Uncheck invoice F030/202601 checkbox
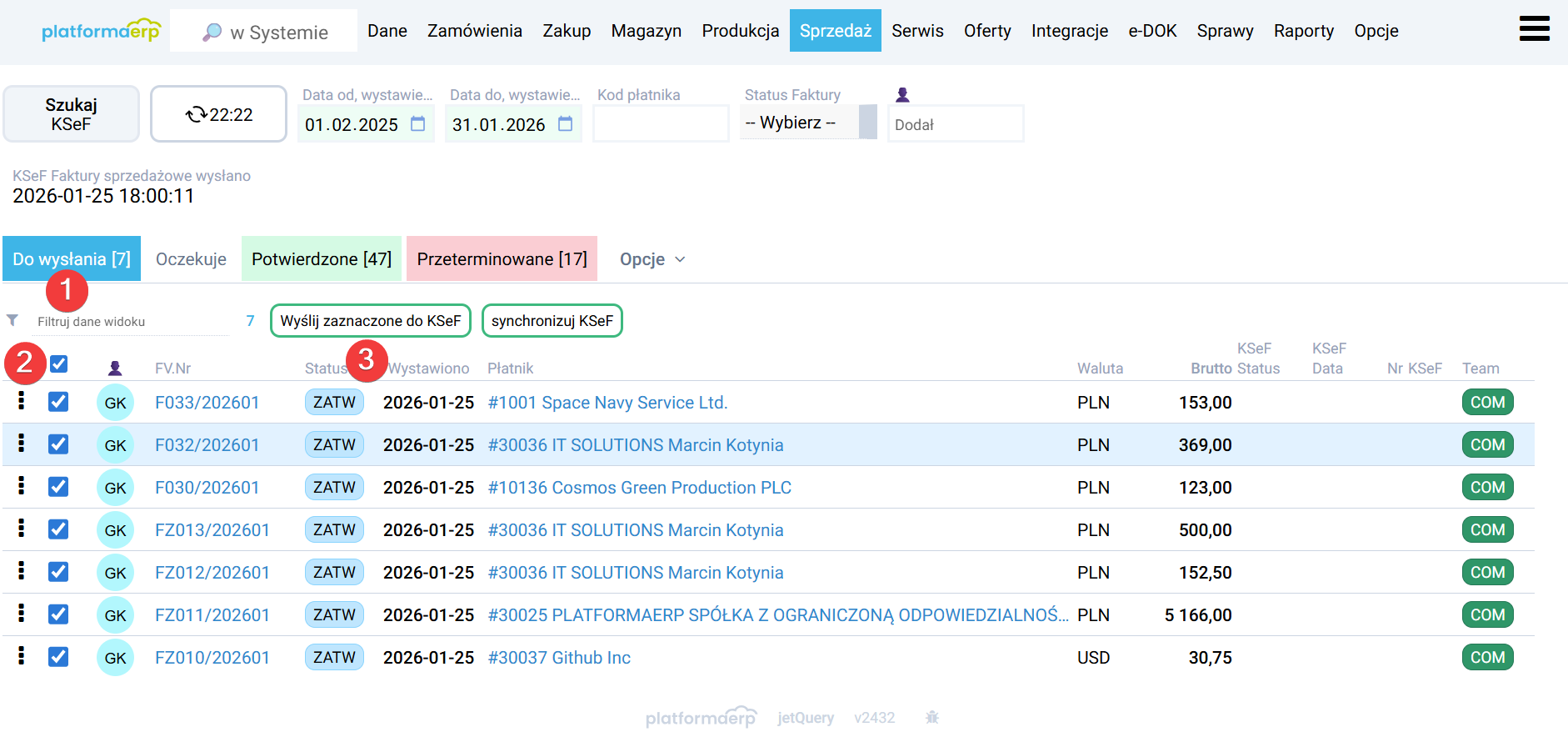 click(58, 487)
